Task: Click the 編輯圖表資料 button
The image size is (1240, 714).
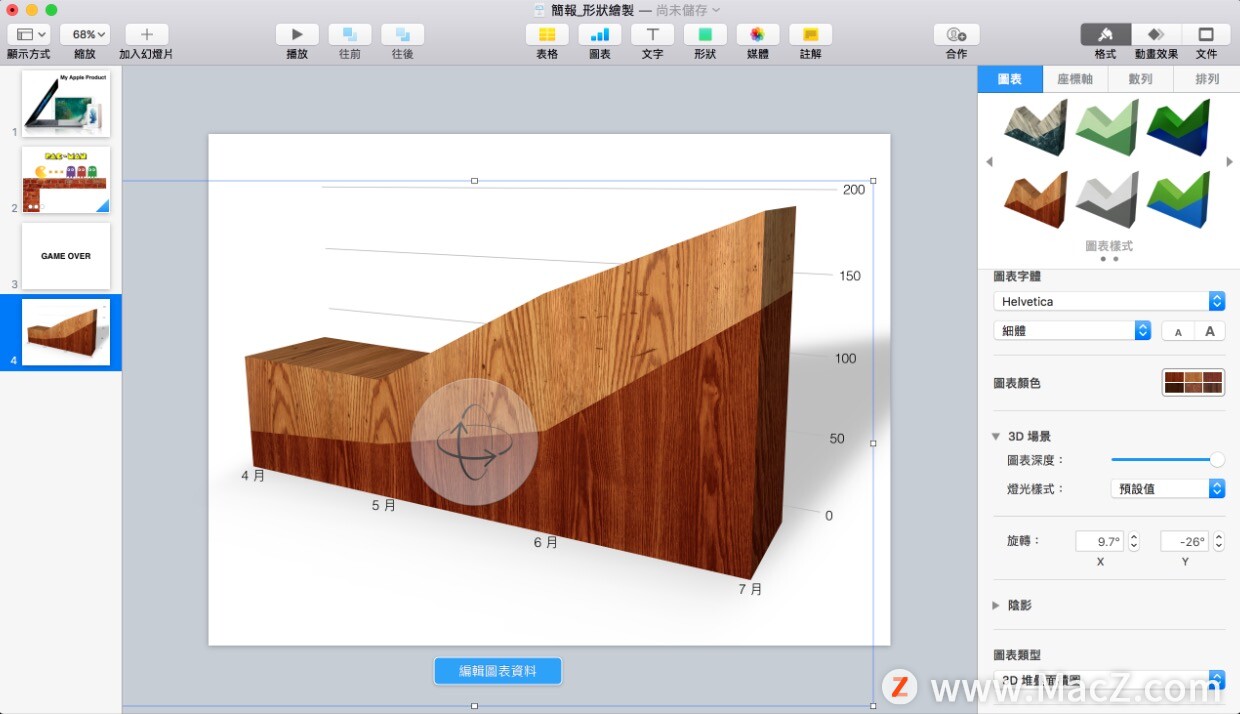Action: click(x=498, y=671)
